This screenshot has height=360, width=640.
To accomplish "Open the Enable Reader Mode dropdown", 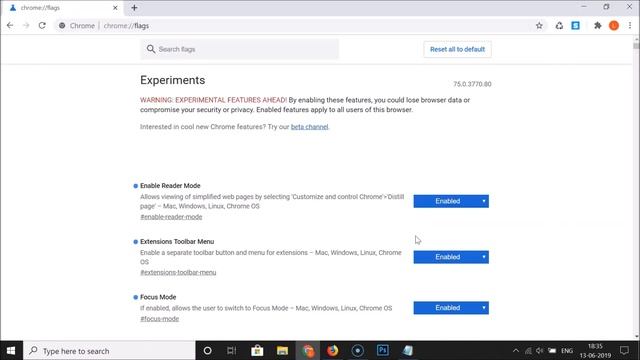I will tap(451, 201).
